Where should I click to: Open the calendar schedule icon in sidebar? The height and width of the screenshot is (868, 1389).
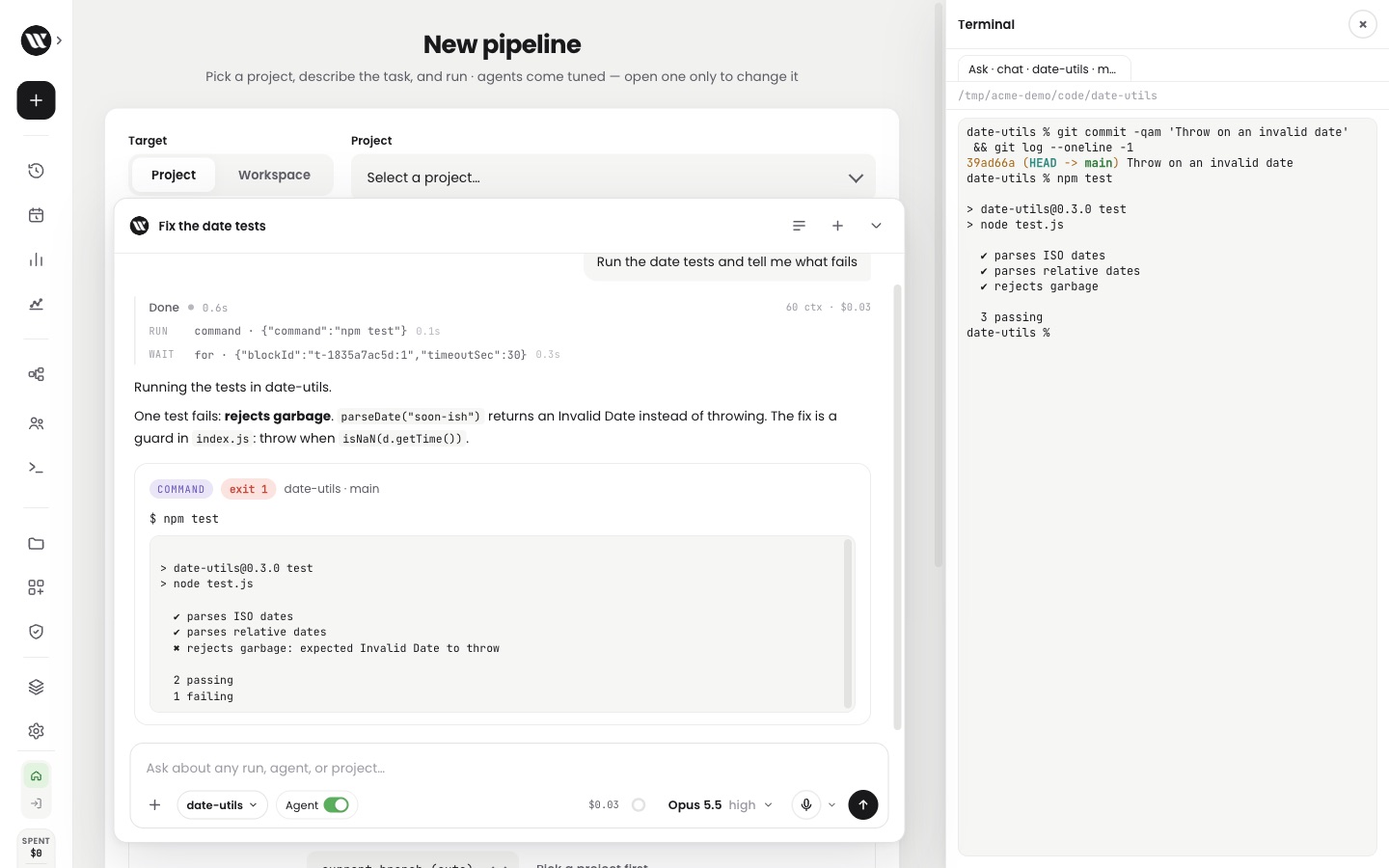click(x=36, y=215)
